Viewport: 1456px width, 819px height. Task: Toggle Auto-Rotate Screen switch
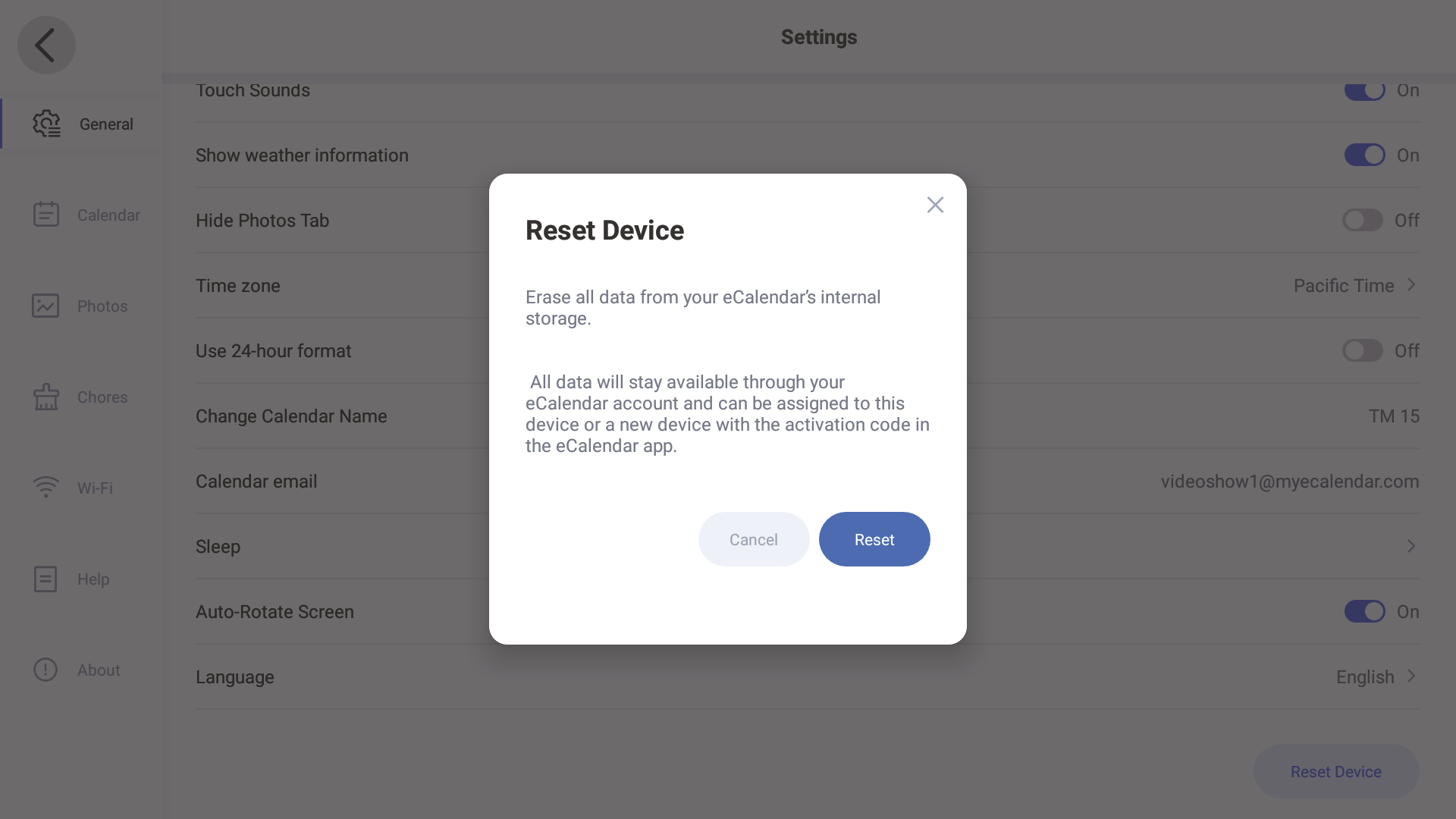(1364, 611)
